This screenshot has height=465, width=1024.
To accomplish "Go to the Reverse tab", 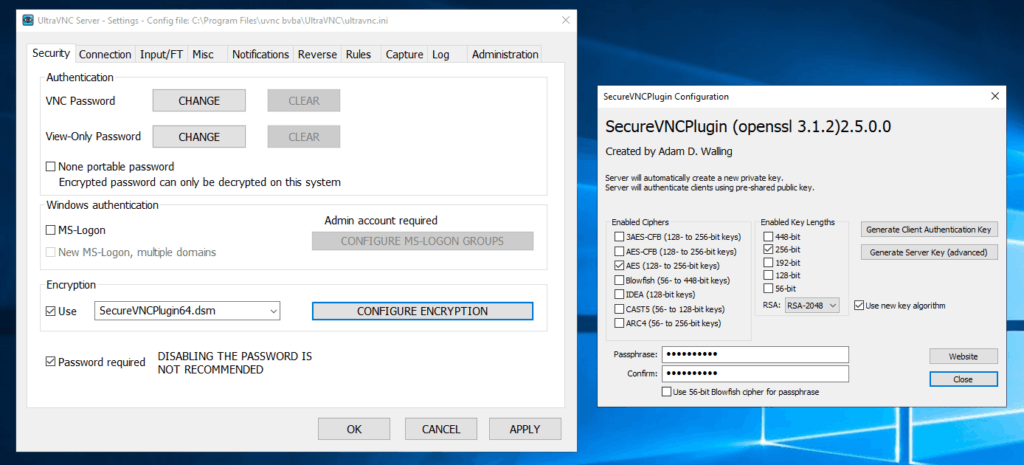I will (317, 55).
